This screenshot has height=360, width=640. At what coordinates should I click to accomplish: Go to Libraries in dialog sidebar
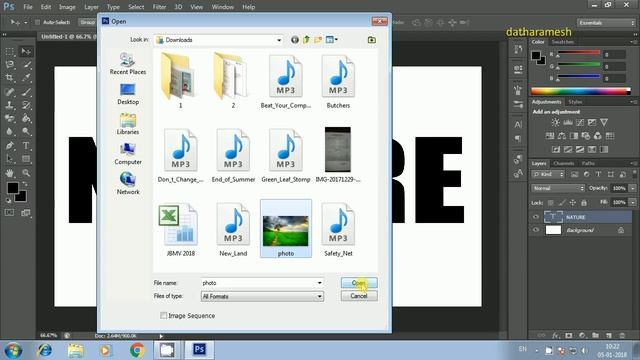tap(128, 124)
